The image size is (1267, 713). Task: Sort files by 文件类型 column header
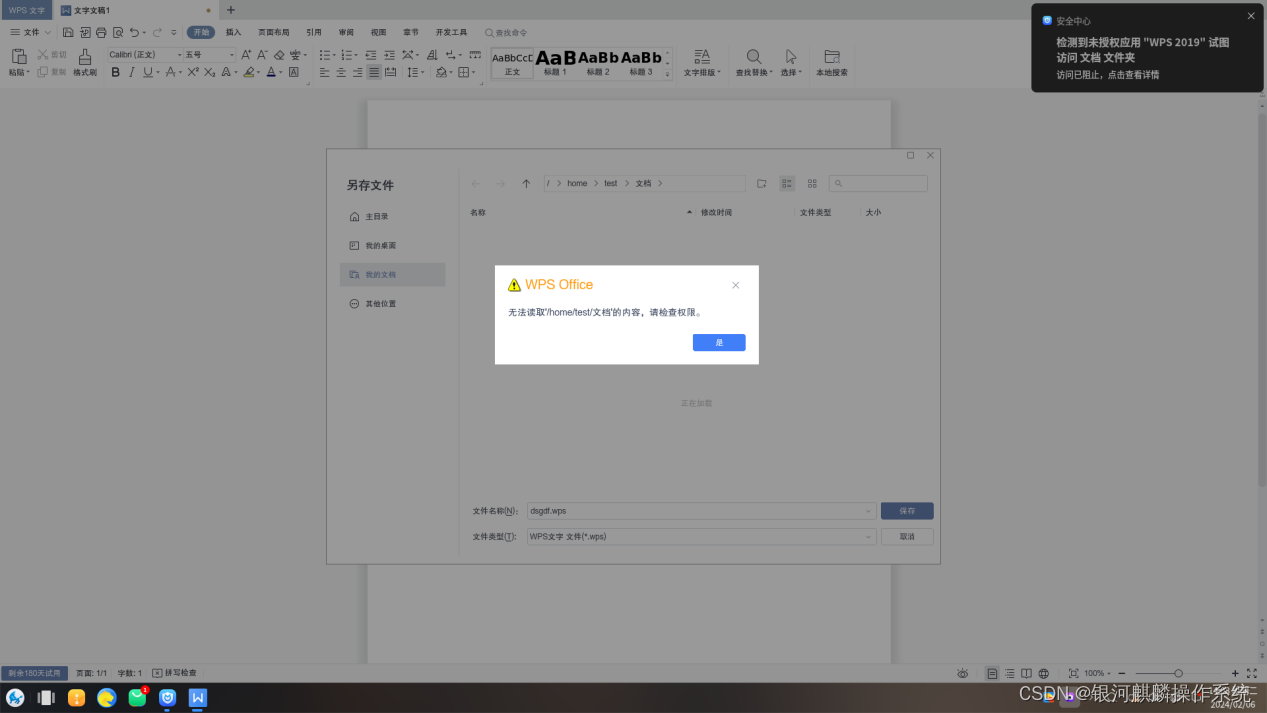[x=815, y=213]
